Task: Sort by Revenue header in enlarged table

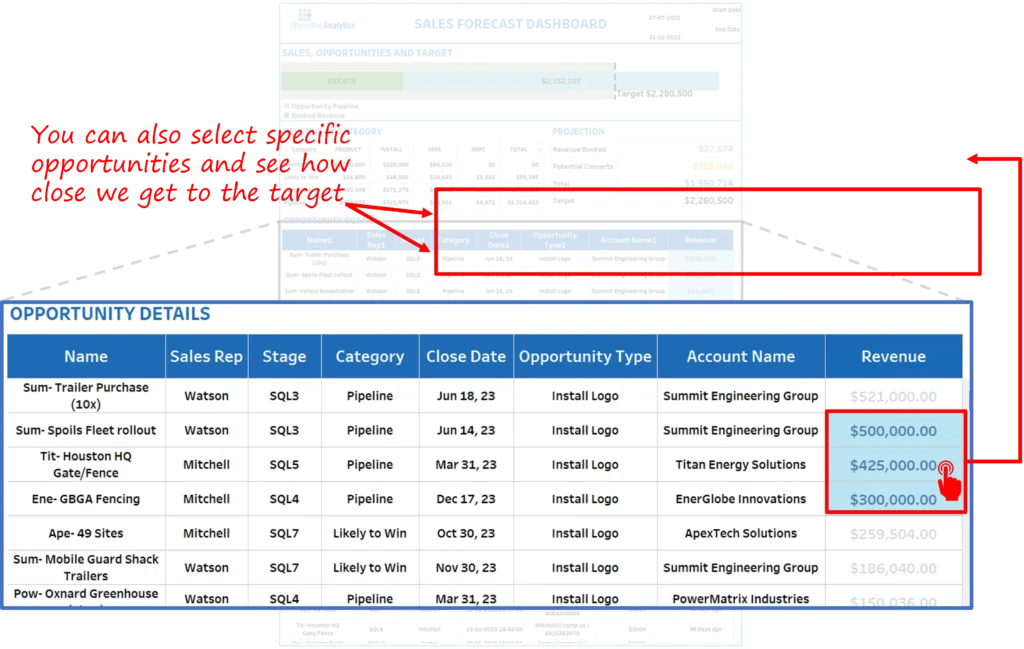Action: coord(893,356)
